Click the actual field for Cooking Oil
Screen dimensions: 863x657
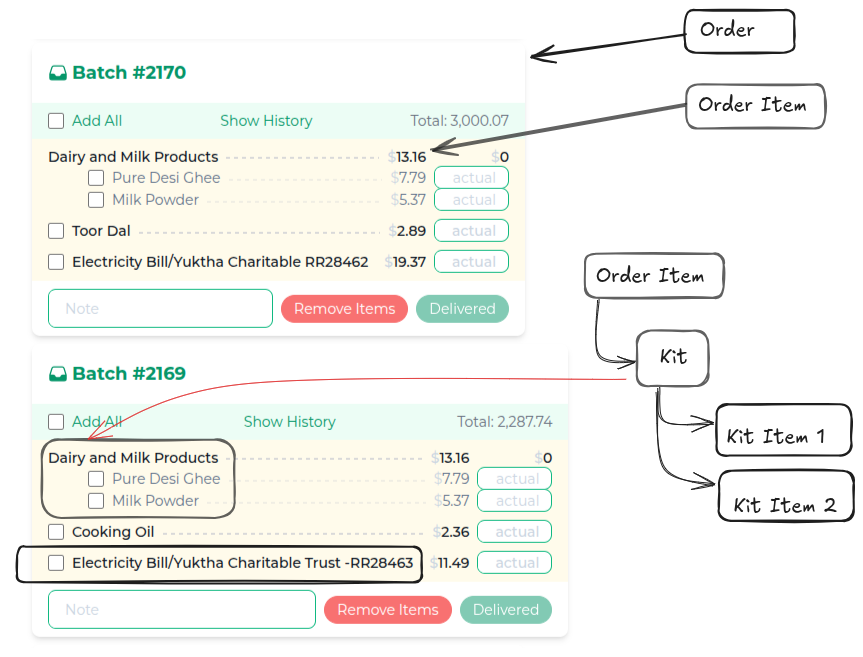516,532
